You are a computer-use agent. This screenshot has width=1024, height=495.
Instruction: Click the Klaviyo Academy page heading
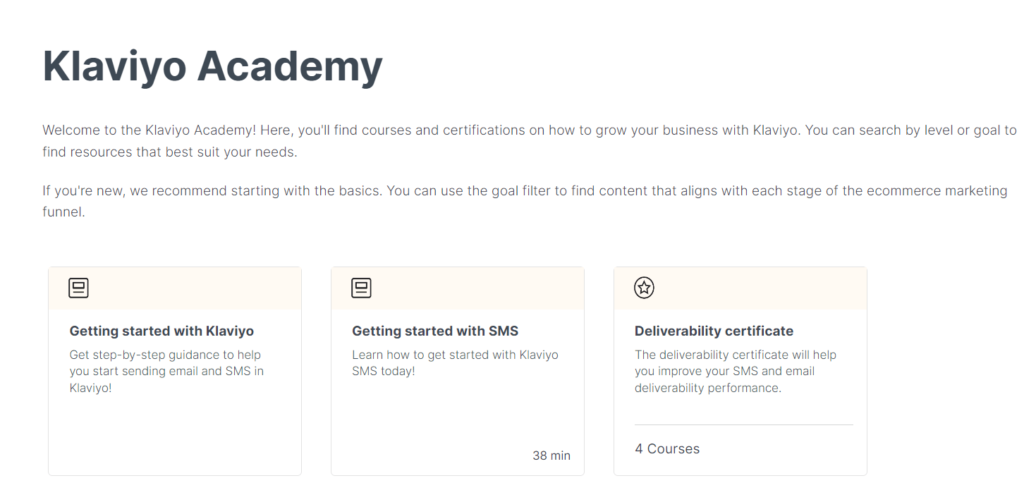[x=212, y=67]
